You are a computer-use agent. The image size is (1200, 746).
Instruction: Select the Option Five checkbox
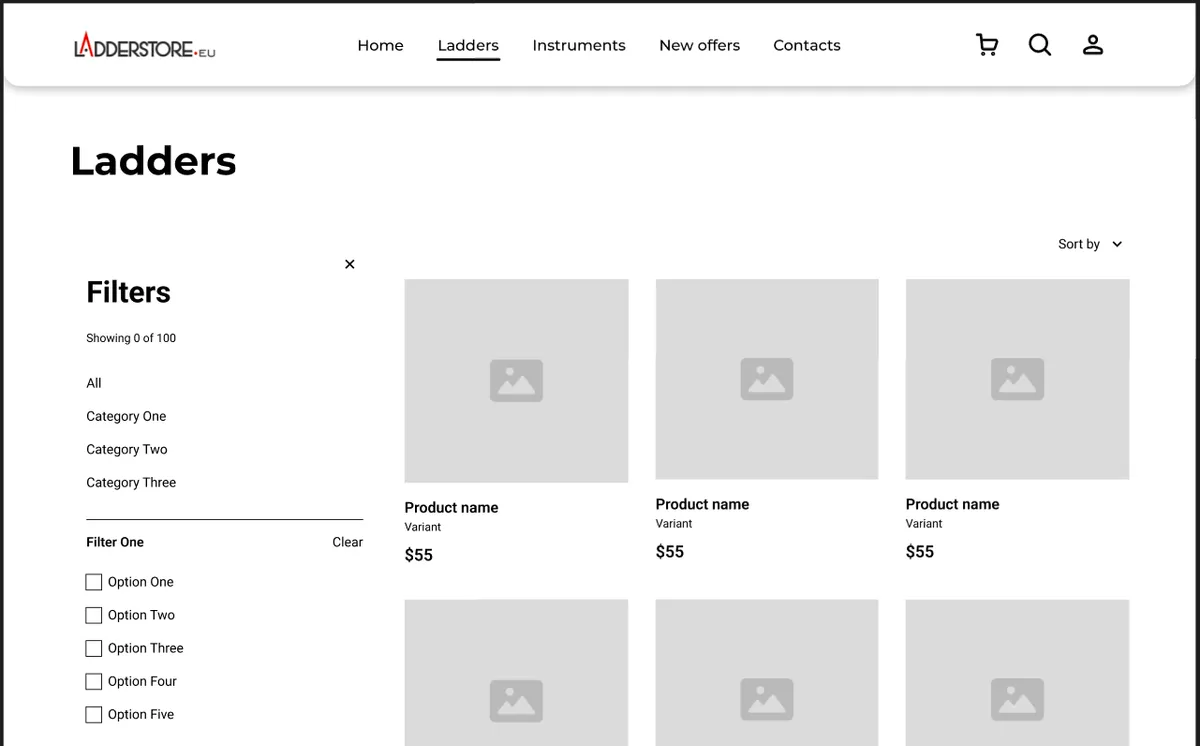point(94,714)
